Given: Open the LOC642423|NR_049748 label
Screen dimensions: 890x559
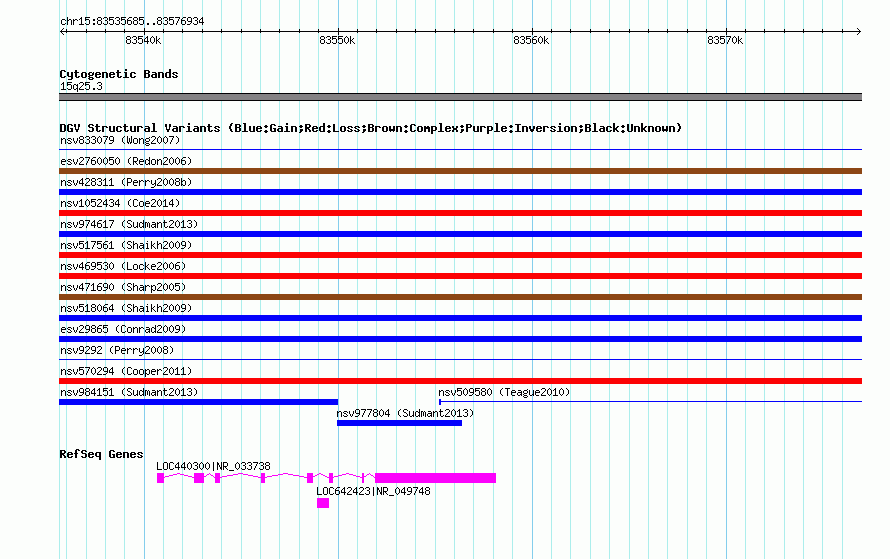Looking at the screenshot, I should pyautogui.click(x=373, y=491).
